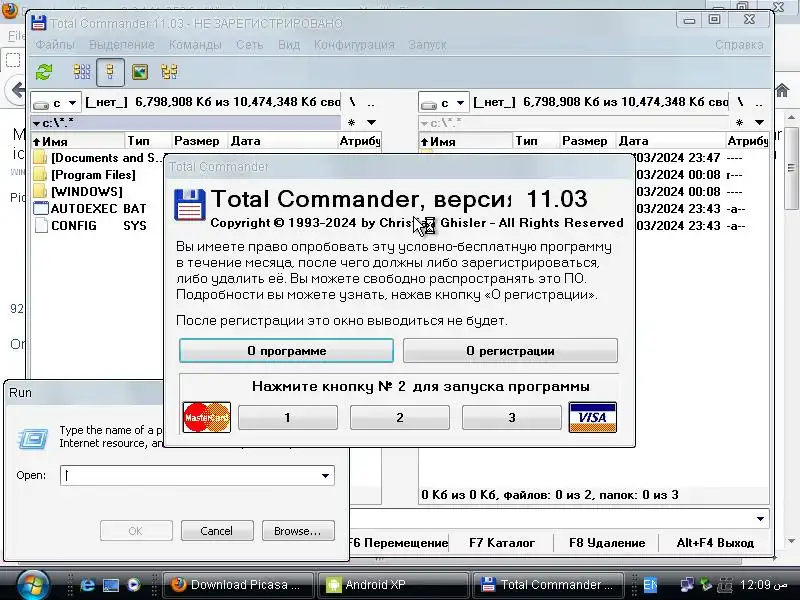This screenshot has height=600, width=800.
Task: Open right panel drive c dropdown
Action: [x=443, y=103]
